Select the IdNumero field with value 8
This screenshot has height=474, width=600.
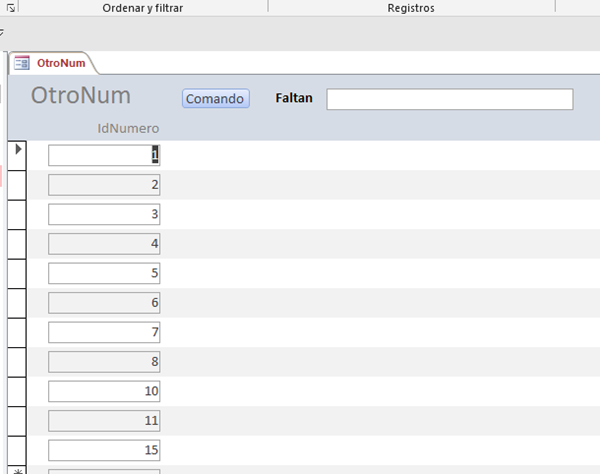104,362
